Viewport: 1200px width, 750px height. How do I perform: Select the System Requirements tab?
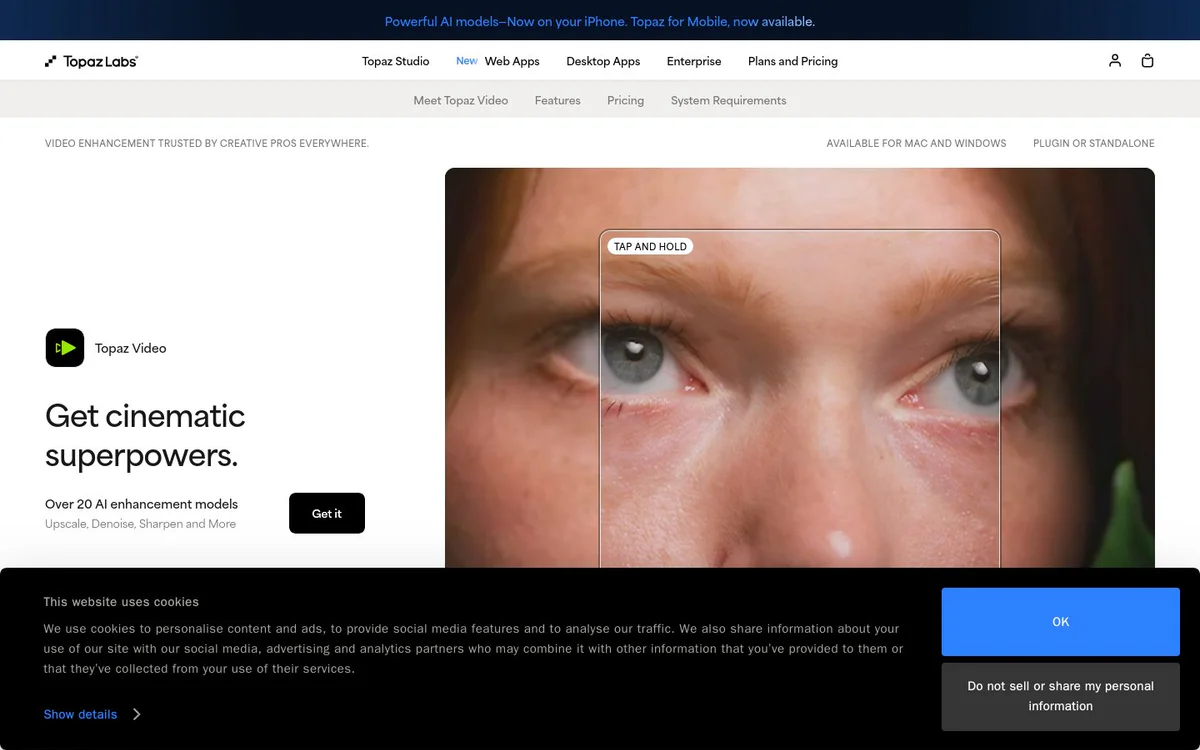tap(729, 100)
